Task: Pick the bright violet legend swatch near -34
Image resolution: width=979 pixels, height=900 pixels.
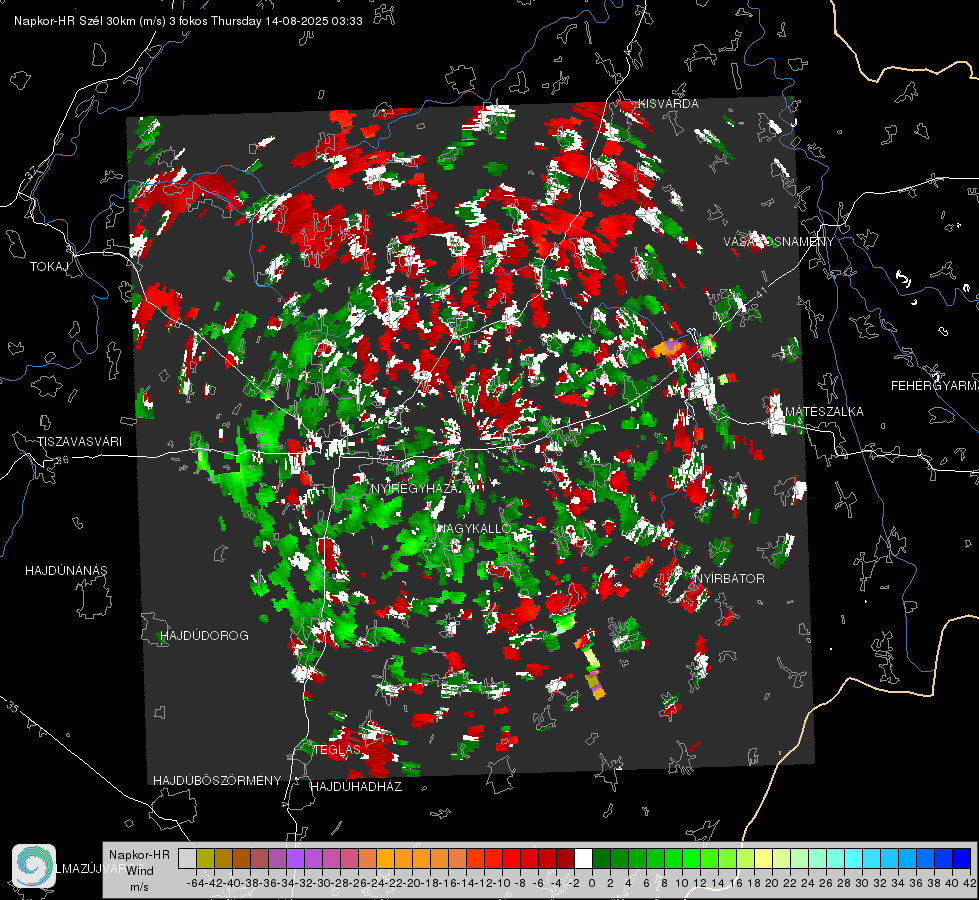Action: pyautogui.click(x=295, y=858)
